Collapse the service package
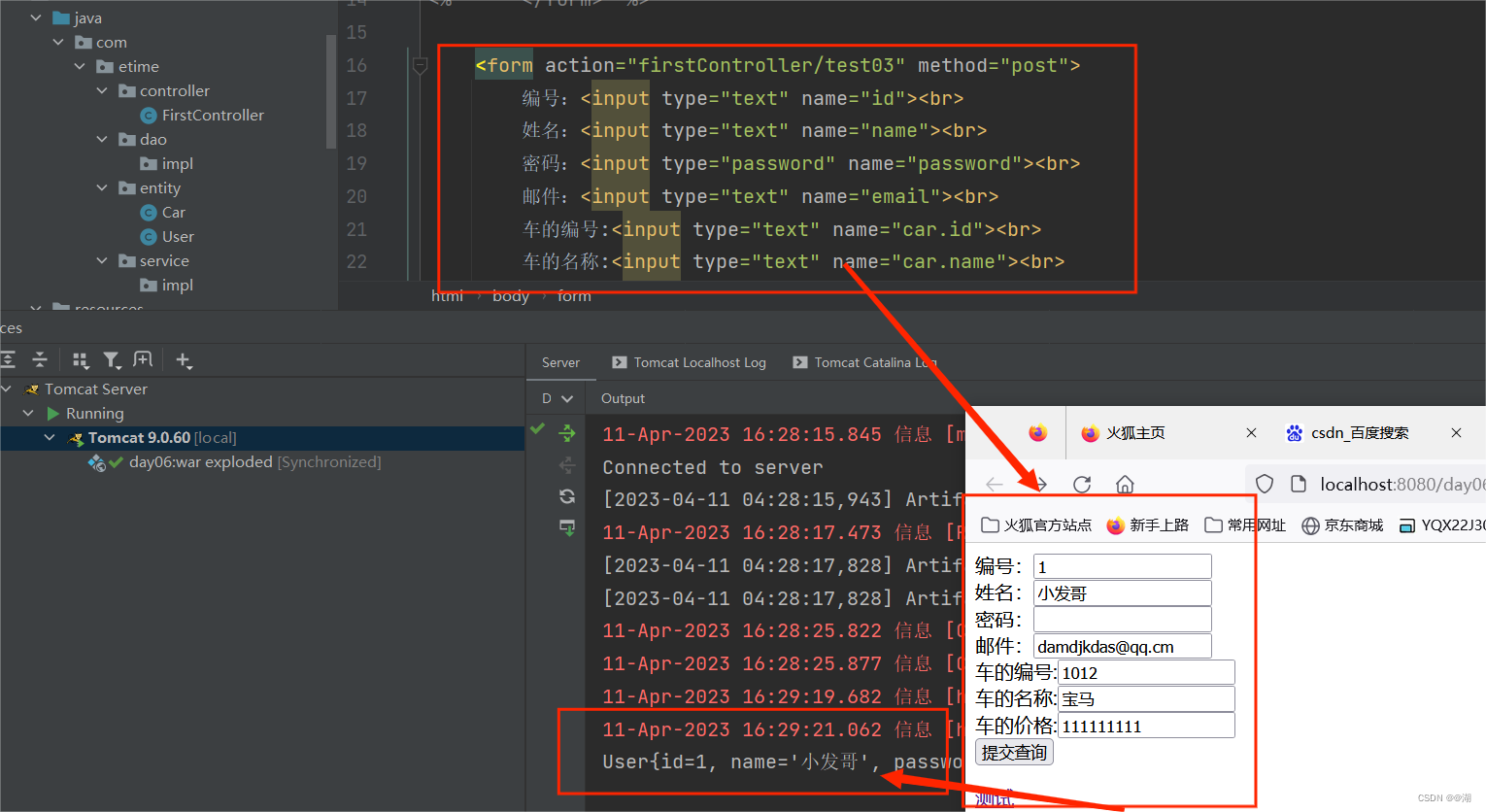 click(x=102, y=260)
